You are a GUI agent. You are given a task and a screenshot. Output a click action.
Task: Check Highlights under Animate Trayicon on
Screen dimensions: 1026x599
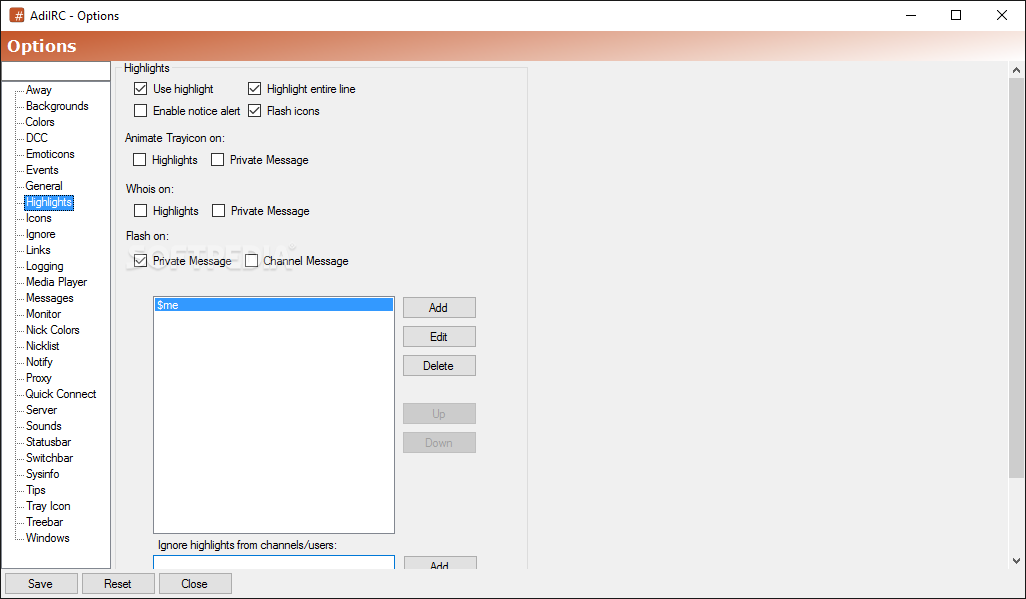click(x=139, y=160)
